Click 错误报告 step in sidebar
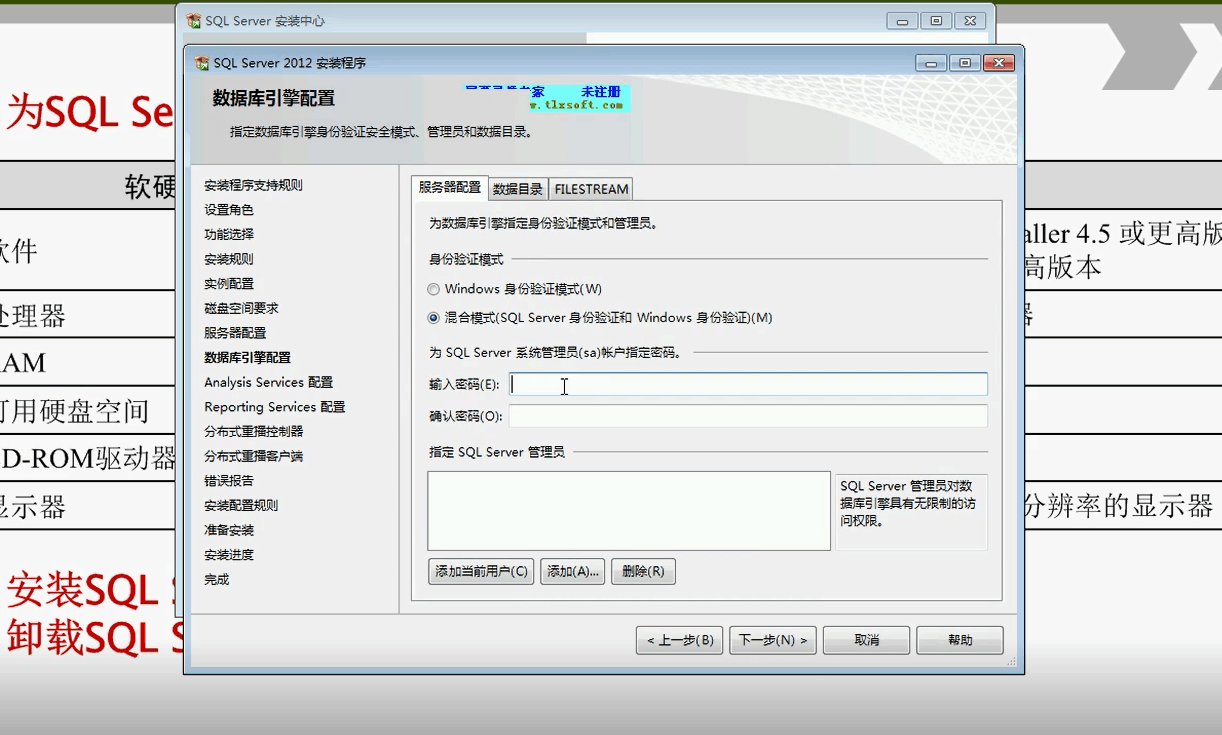The height and width of the screenshot is (735, 1222). click(x=229, y=481)
